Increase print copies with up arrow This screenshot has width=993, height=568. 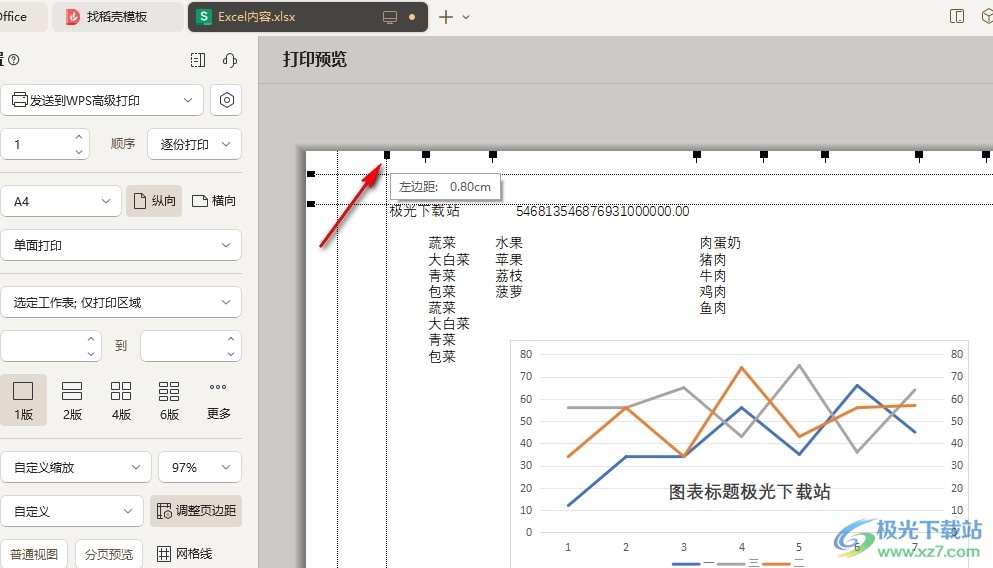[79, 137]
